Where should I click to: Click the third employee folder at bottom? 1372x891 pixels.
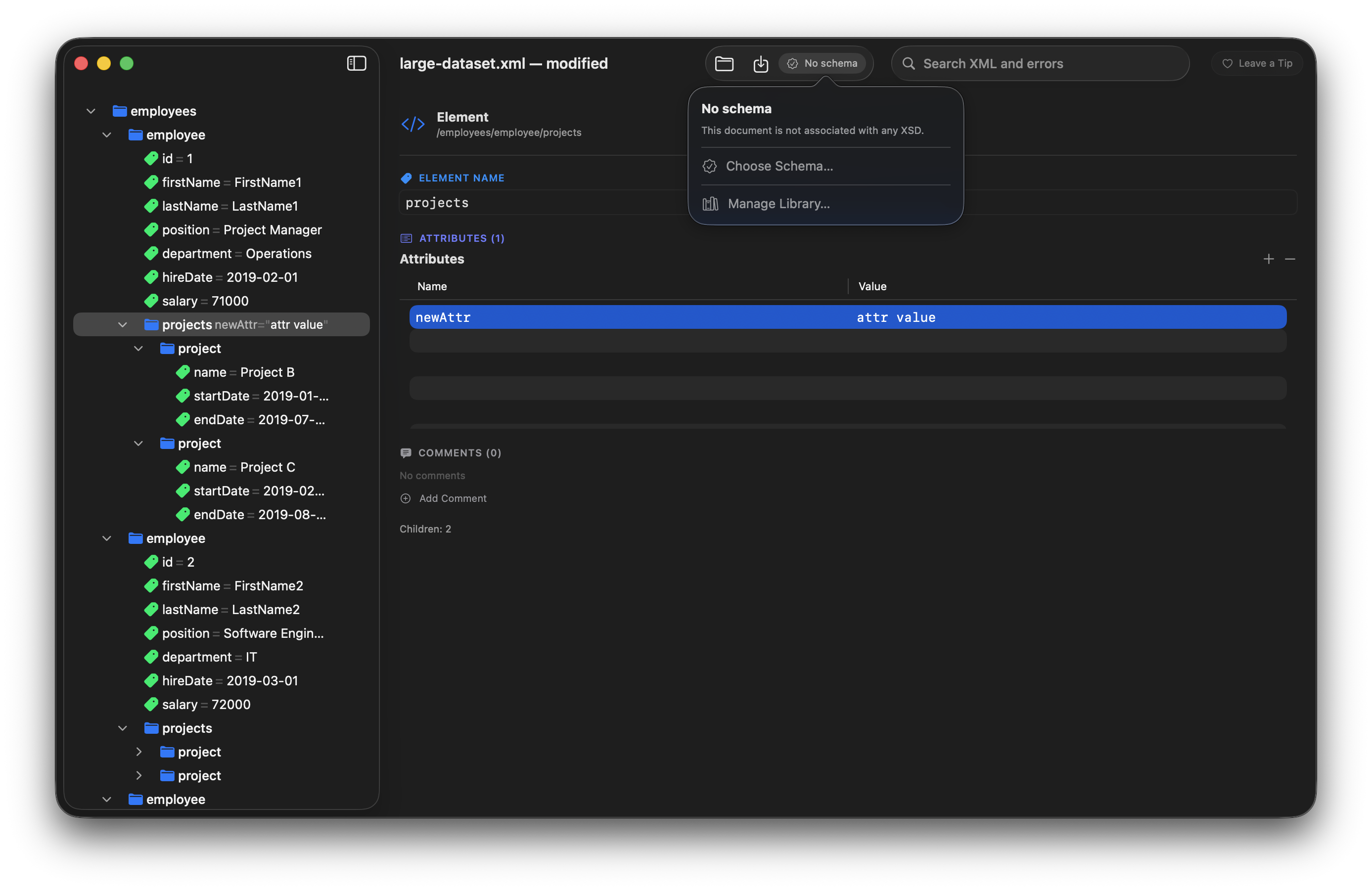tap(135, 800)
